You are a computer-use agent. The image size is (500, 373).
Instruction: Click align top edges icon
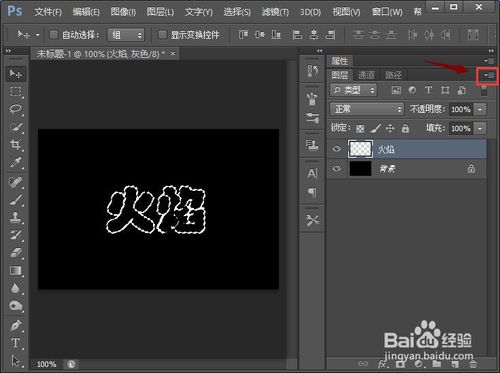tap(243, 34)
